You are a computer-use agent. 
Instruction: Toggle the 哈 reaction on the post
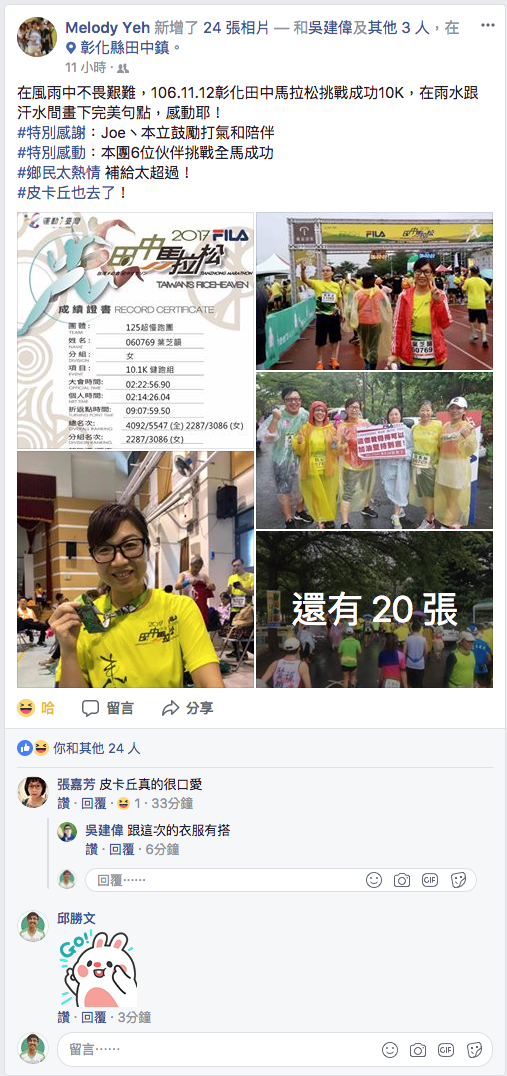(36, 708)
